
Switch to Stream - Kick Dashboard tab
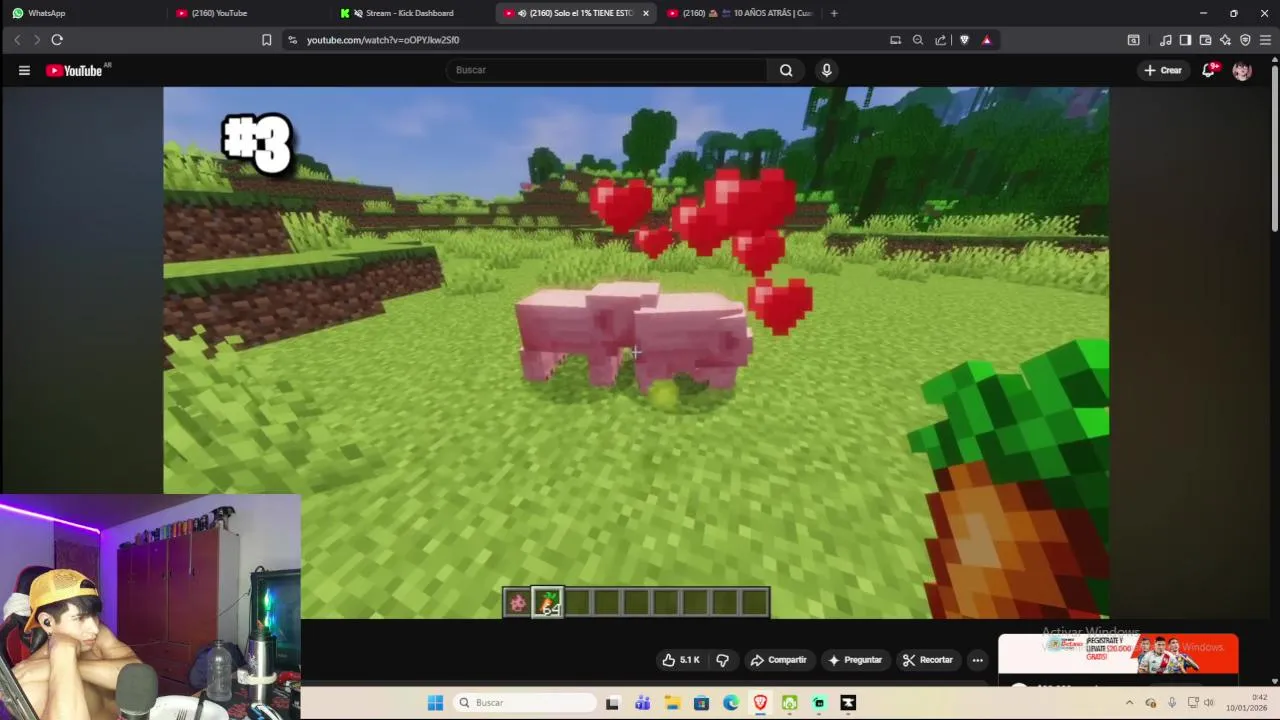coord(410,13)
